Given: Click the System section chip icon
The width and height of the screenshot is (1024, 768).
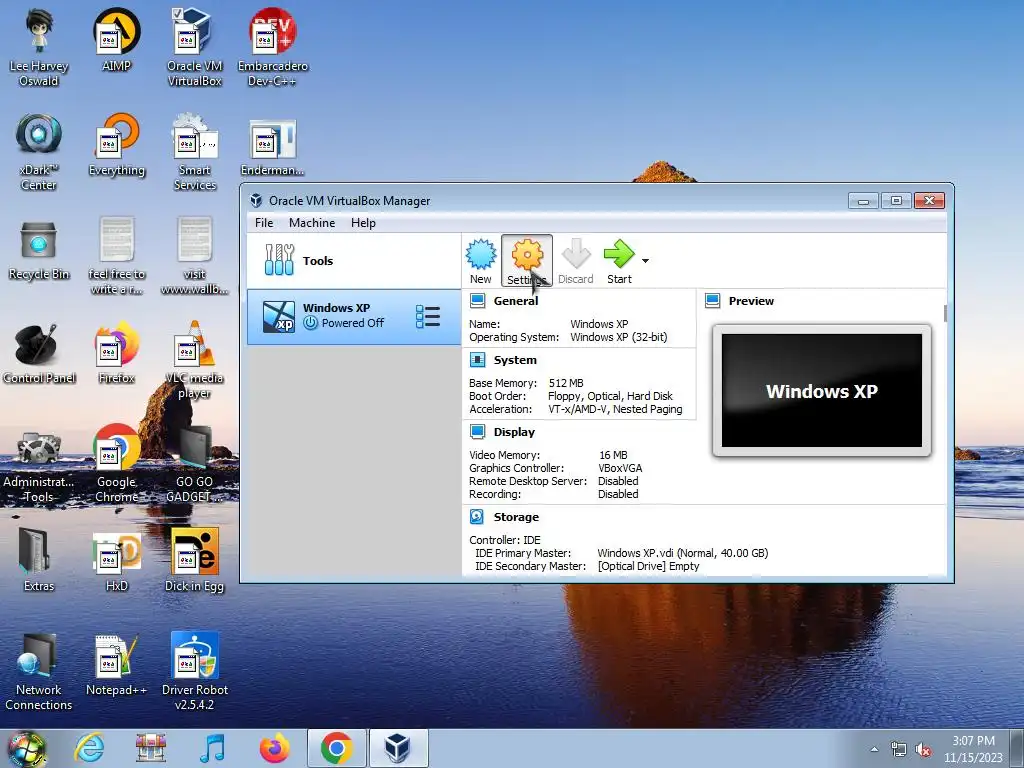Looking at the screenshot, I should 478,359.
